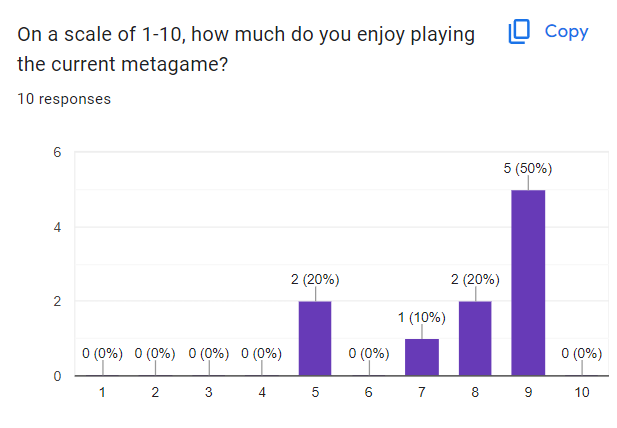This screenshot has height=428, width=617.
Task: Select the bar for rating 5
Action: (315, 338)
